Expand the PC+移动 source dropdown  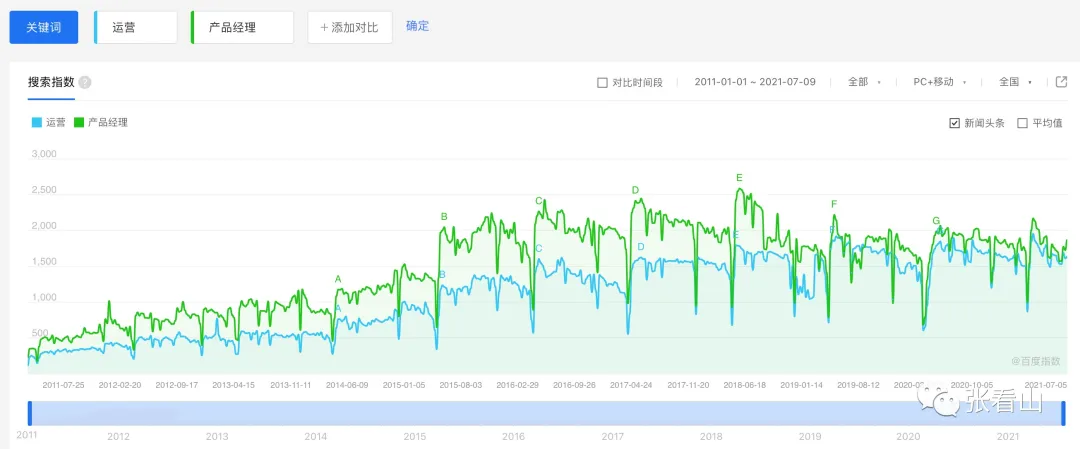(940, 82)
